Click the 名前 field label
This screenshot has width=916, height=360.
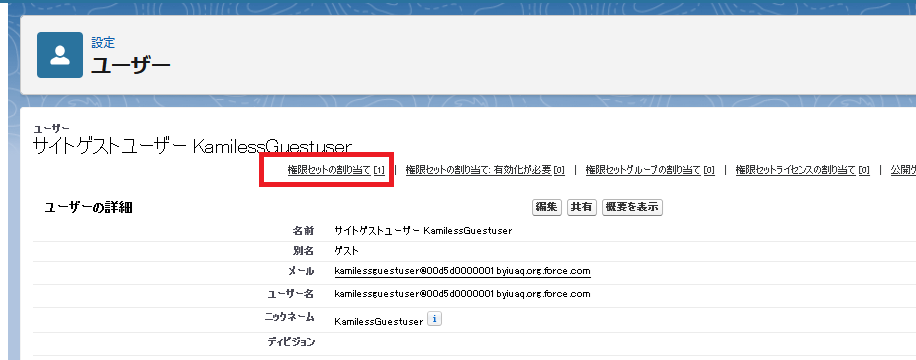tap(303, 230)
